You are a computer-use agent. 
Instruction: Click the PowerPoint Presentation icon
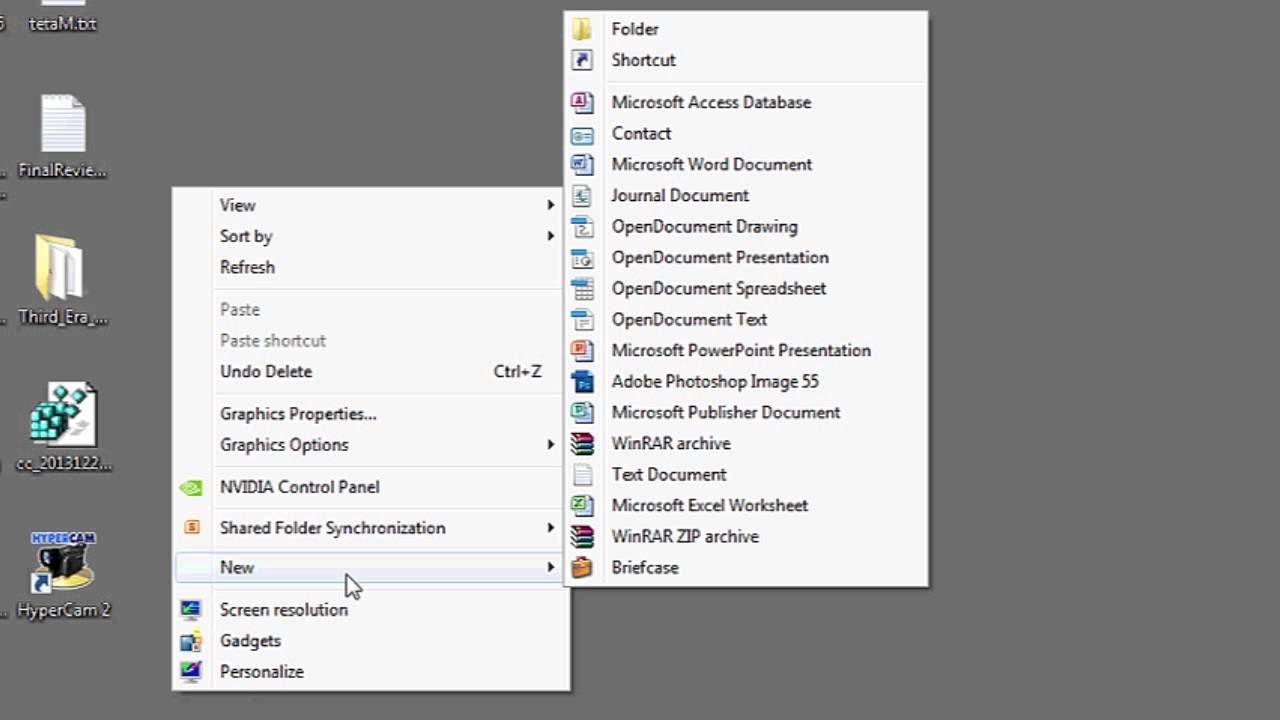[x=582, y=350]
